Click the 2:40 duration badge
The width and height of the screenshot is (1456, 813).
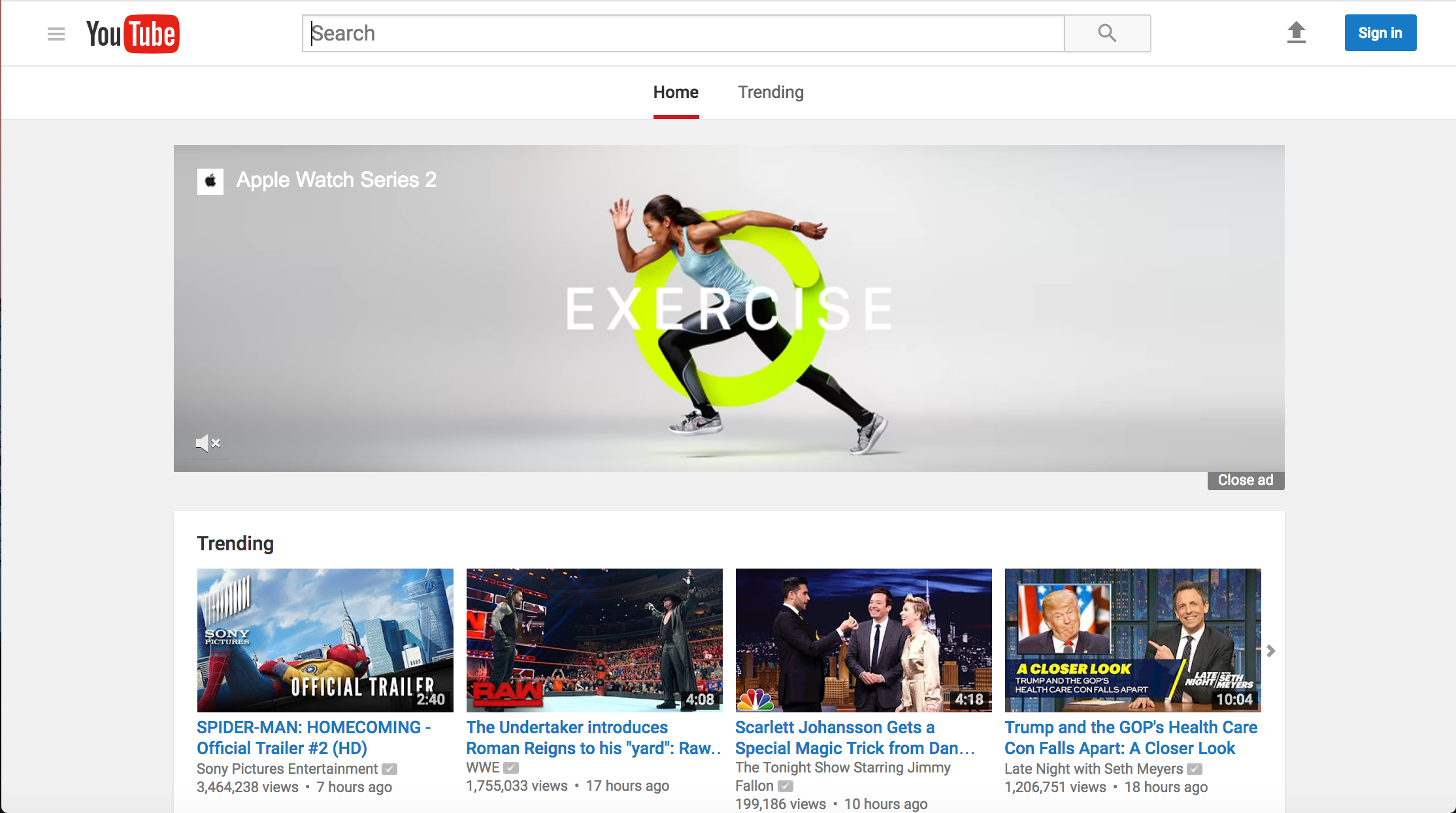(431, 699)
